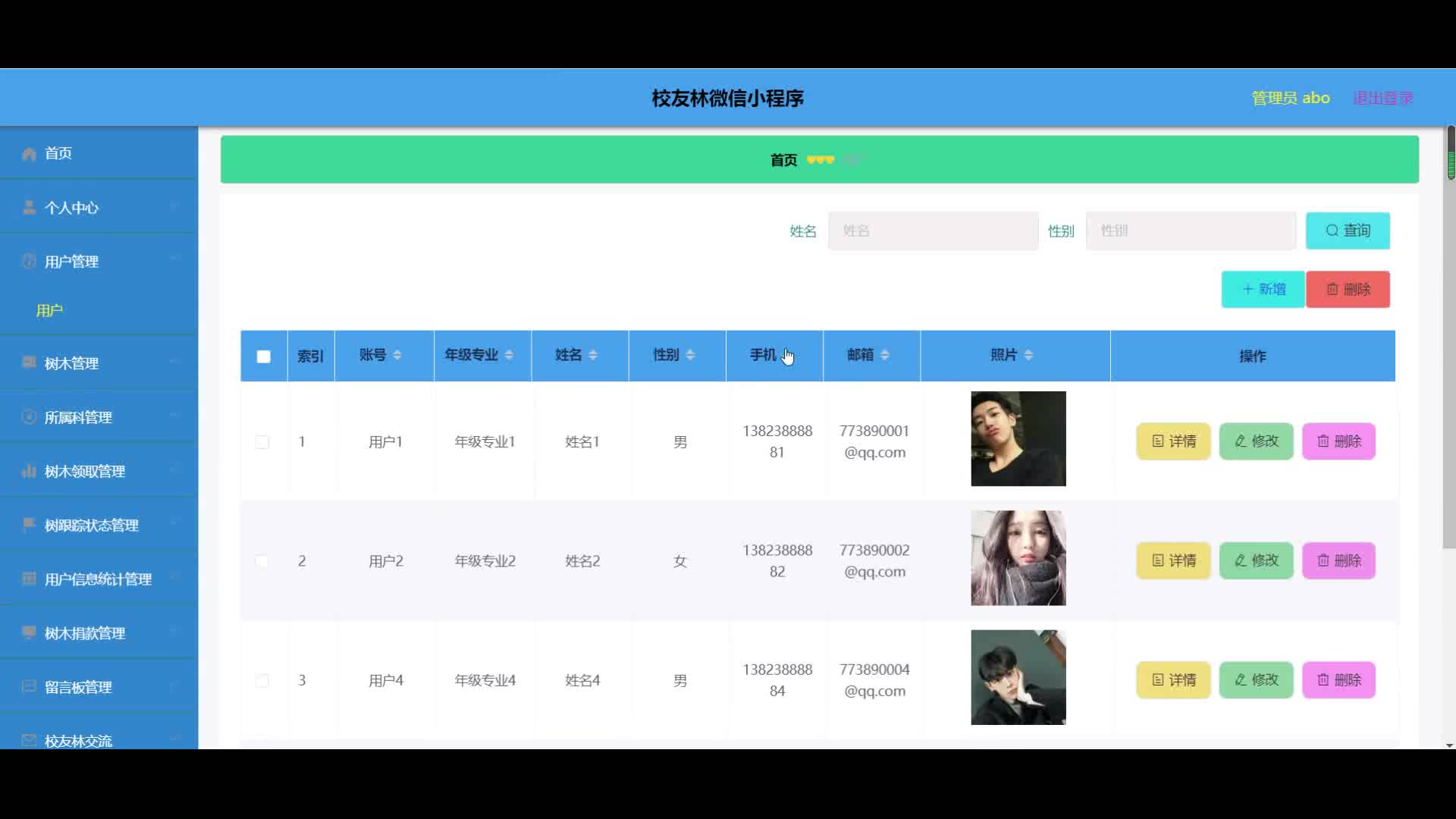Click the grid icon beside 用户信息统计管理

pos(29,579)
